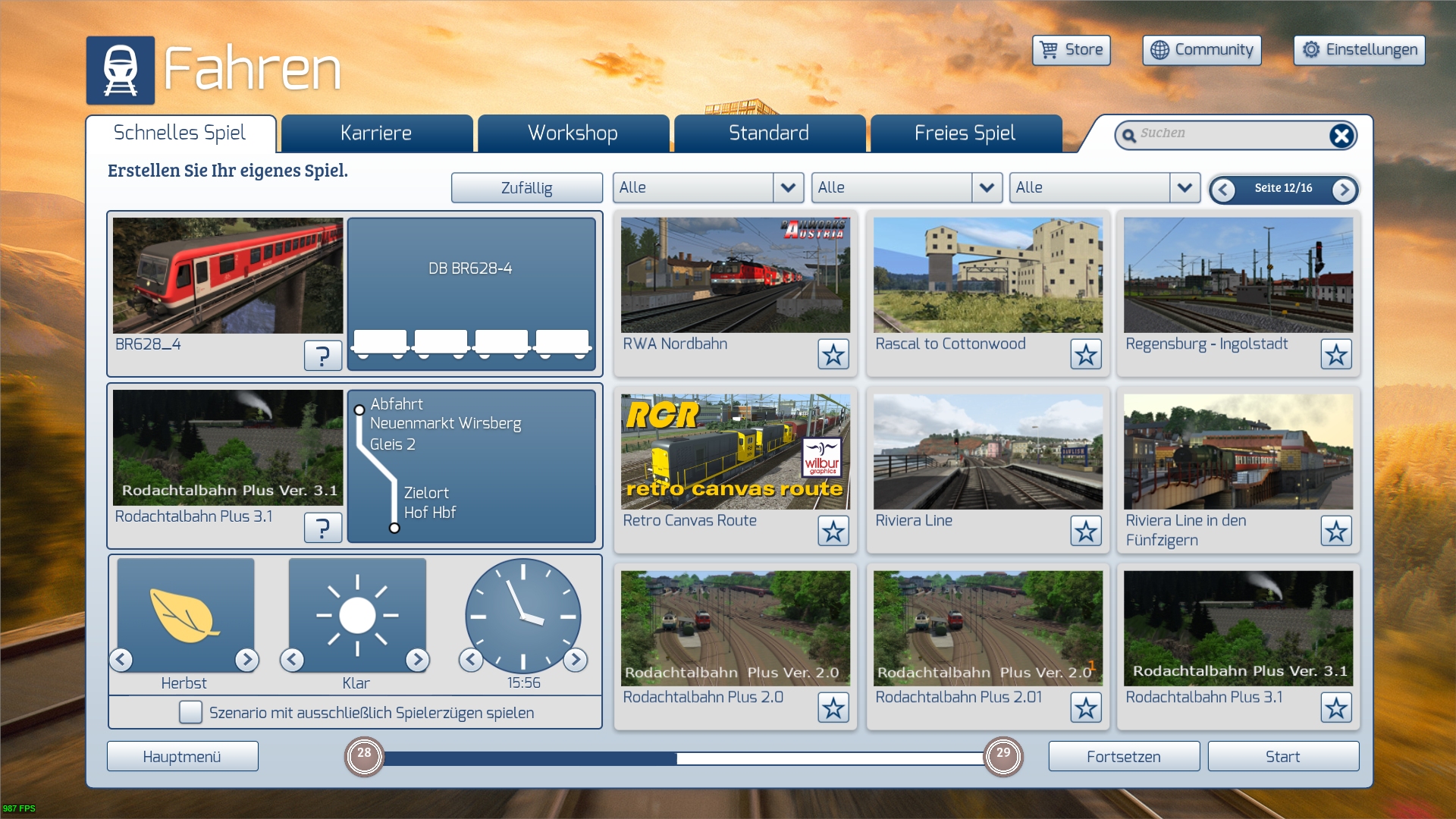Click the previous weather arrow beside Klar
1456x819 pixels.
pyautogui.click(x=292, y=660)
